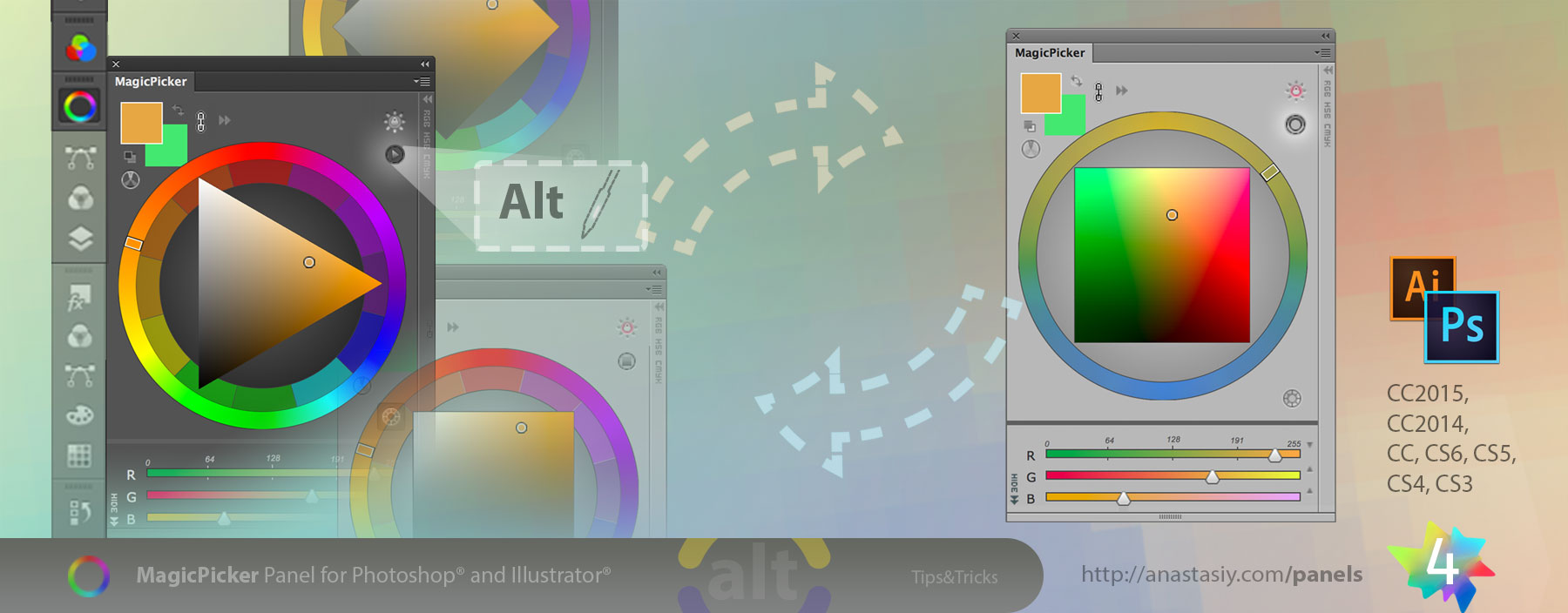1568x613 pixels.
Task: Click hue ring marker on light panel wheel
Action: pos(1270,172)
